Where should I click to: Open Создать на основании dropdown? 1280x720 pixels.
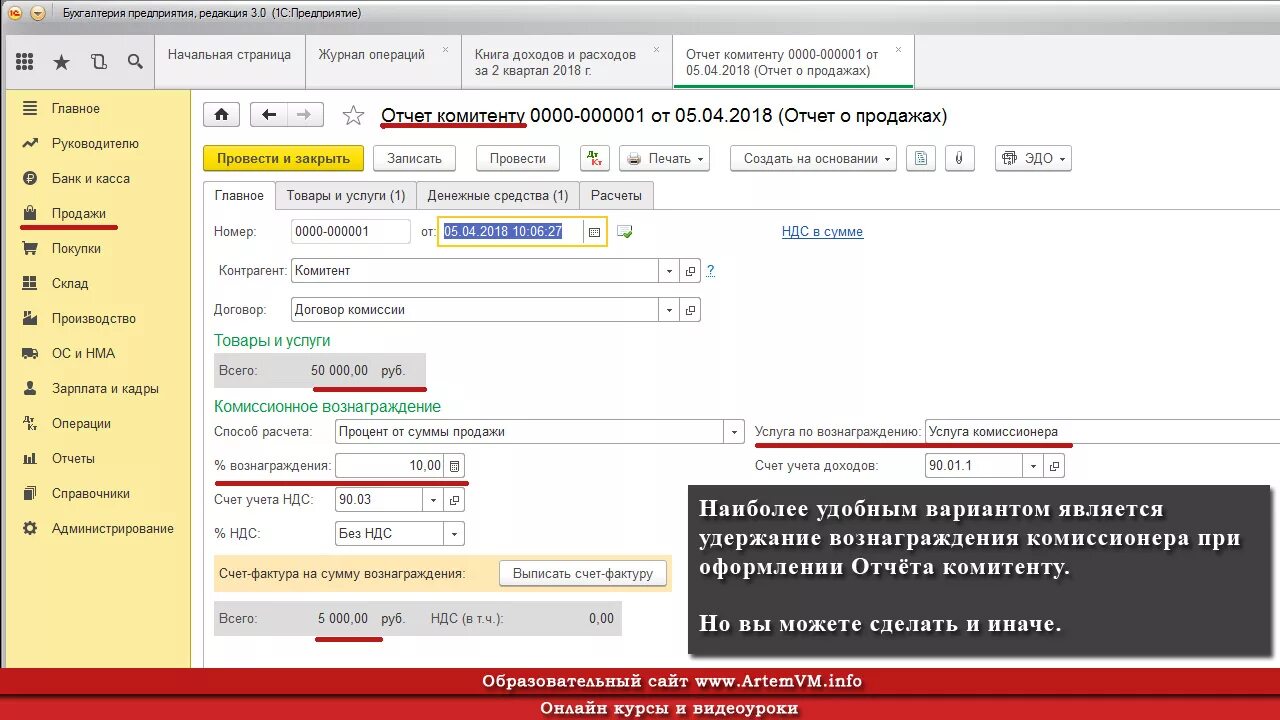point(813,158)
